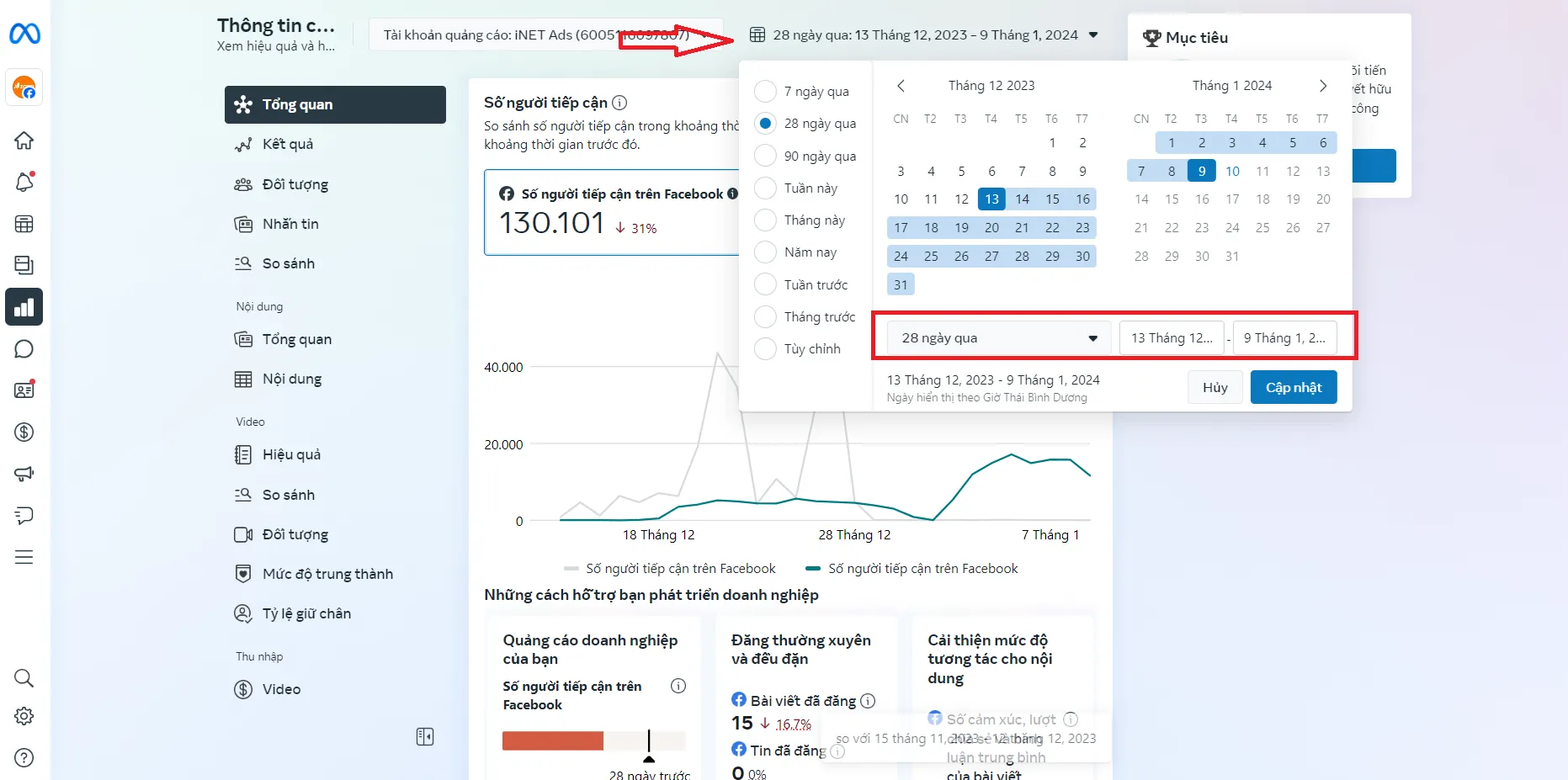Click the start date field "13 Tháng 12"
This screenshot has height=780, width=1568.
pos(1171,338)
